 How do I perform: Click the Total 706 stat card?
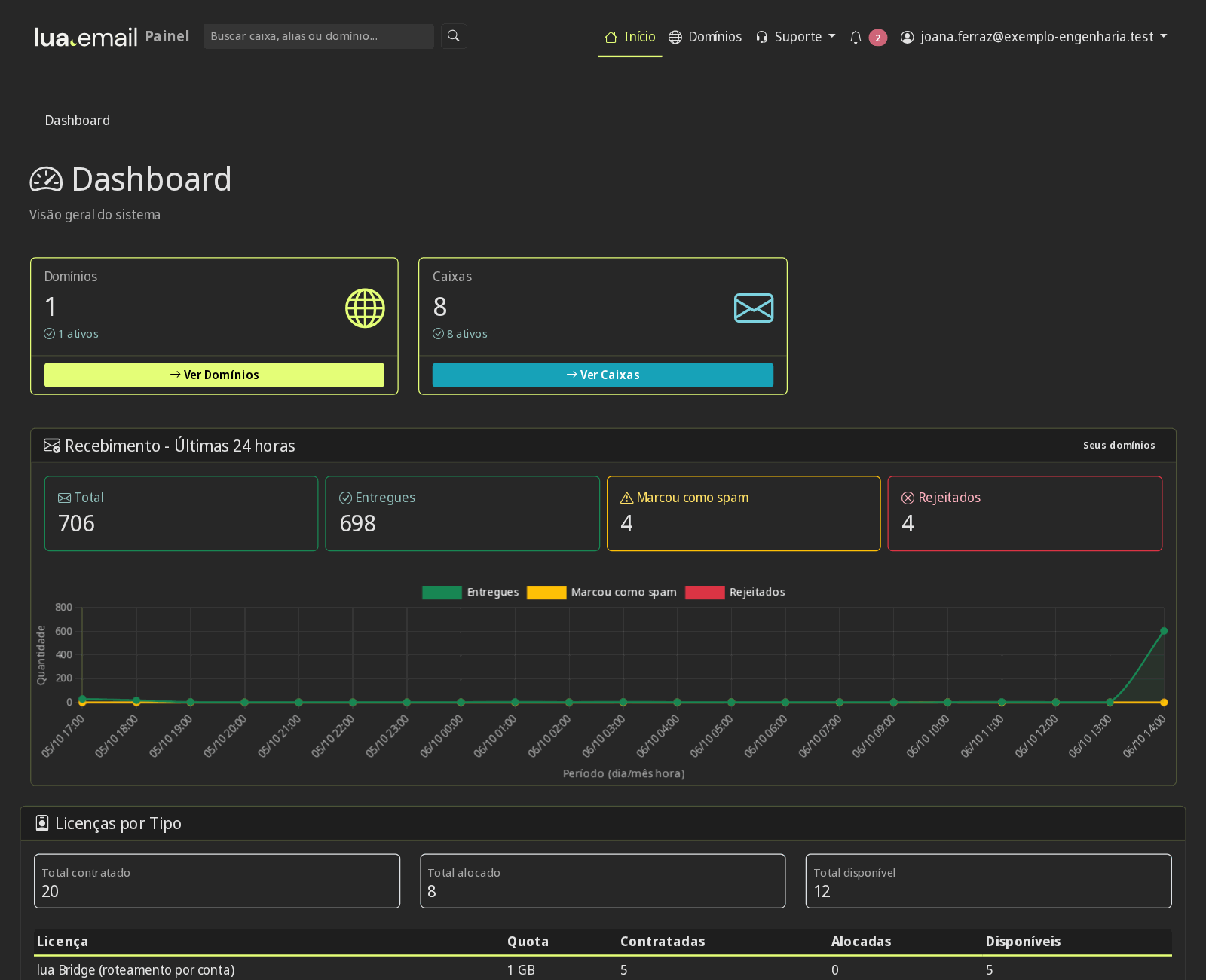click(181, 513)
